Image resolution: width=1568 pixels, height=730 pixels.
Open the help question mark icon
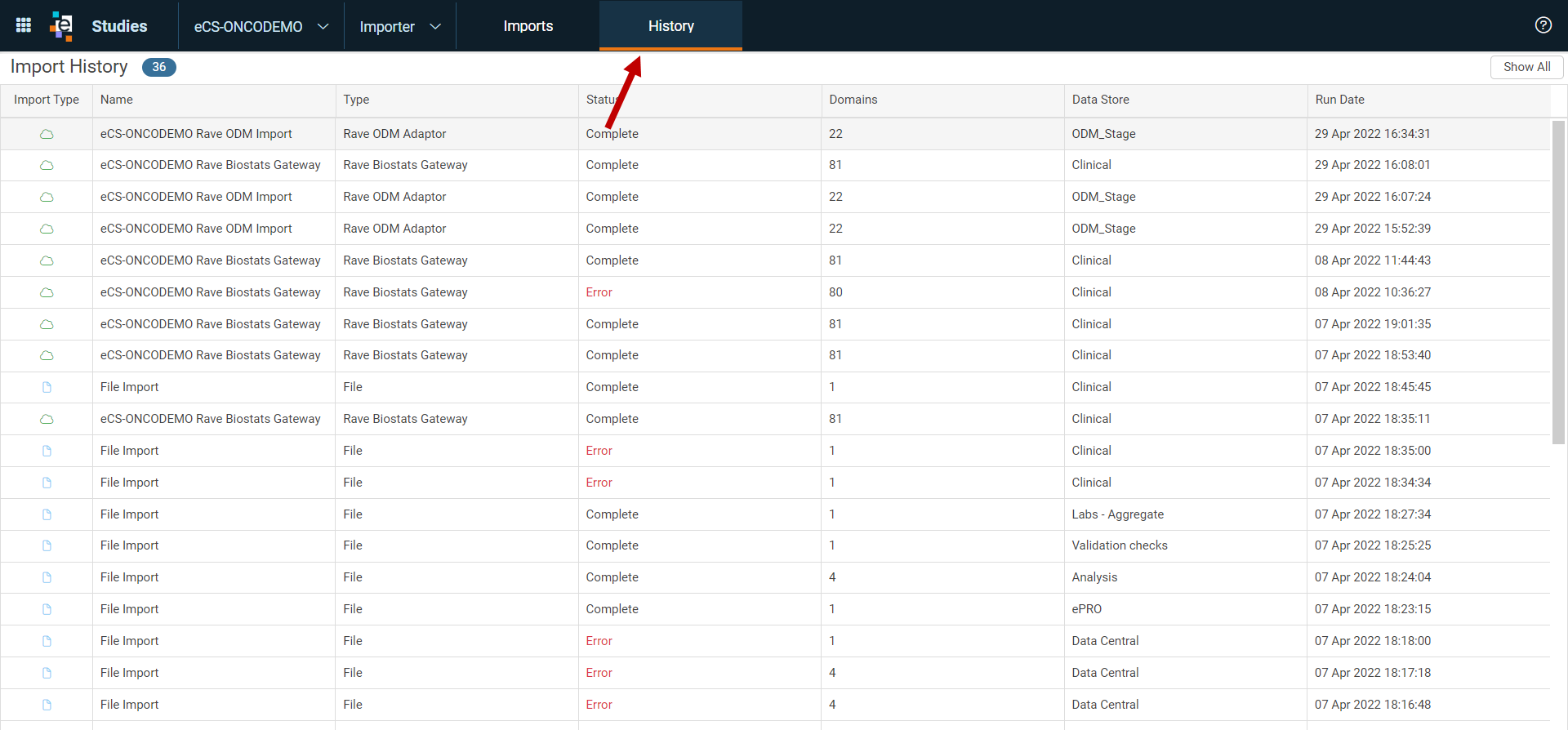[1543, 24]
